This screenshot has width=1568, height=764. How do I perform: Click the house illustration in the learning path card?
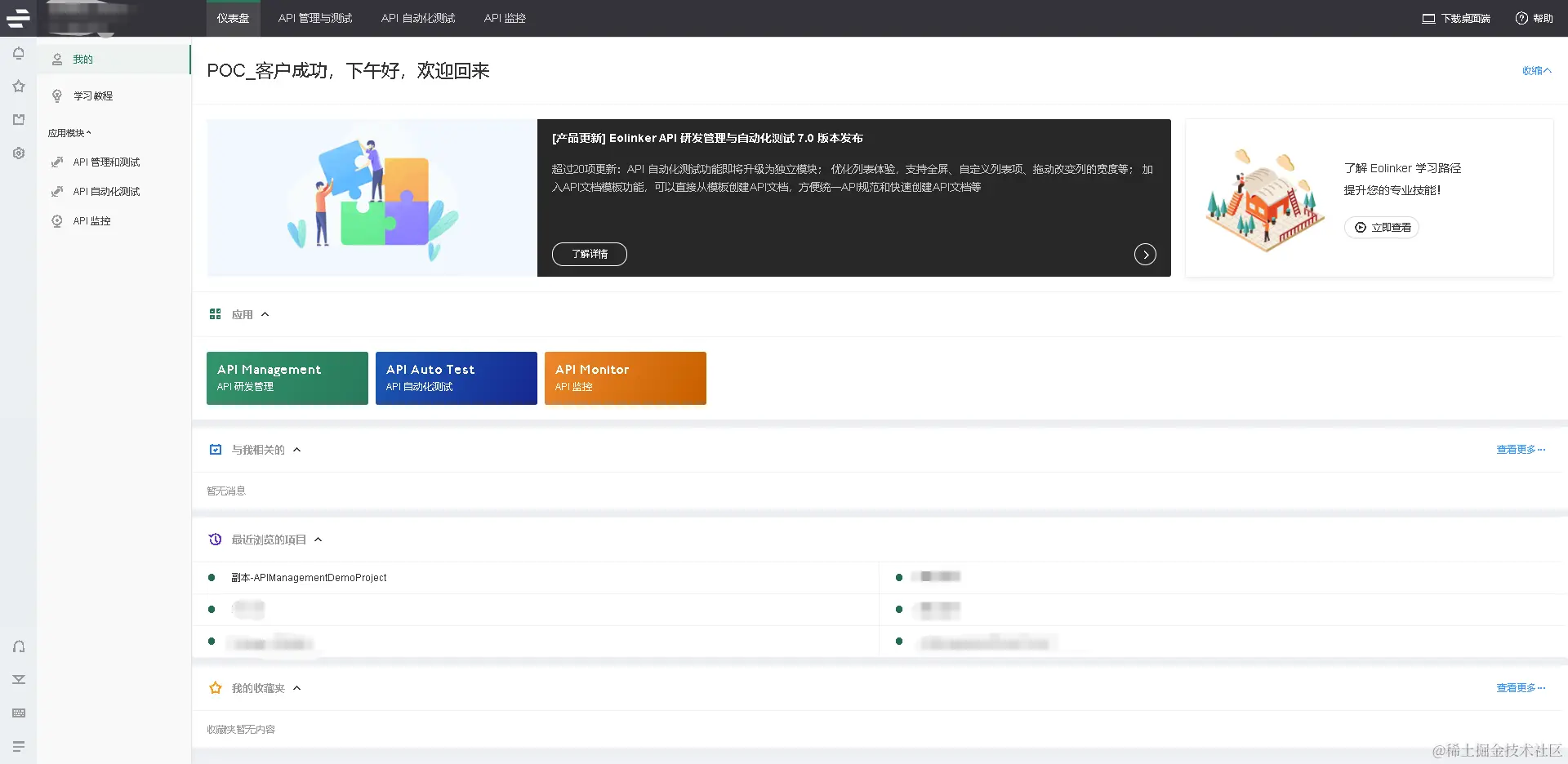pos(1265,199)
